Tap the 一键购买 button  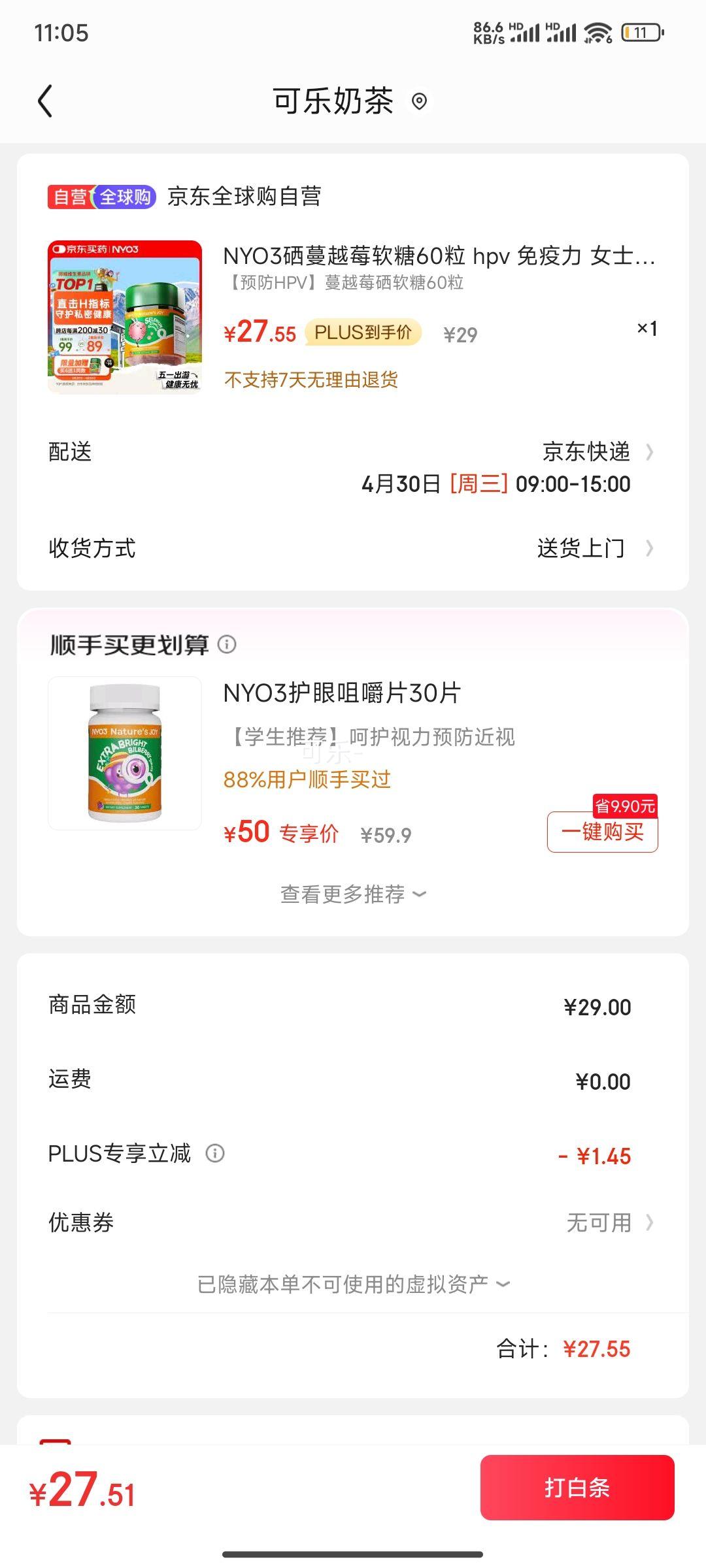click(603, 832)
